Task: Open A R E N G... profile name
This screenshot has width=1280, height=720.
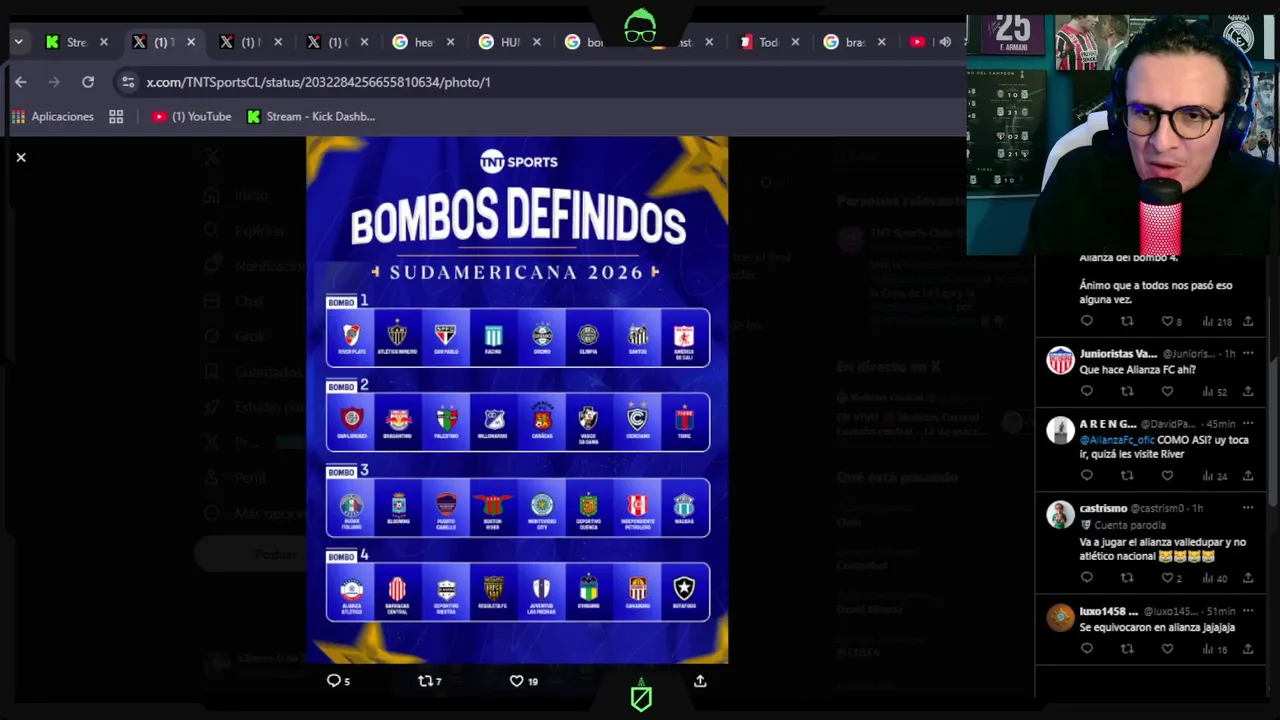Action: (1108, 424)
